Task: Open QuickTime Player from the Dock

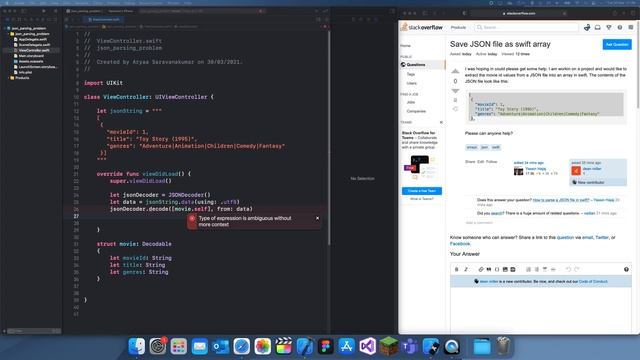Action: 451,347
